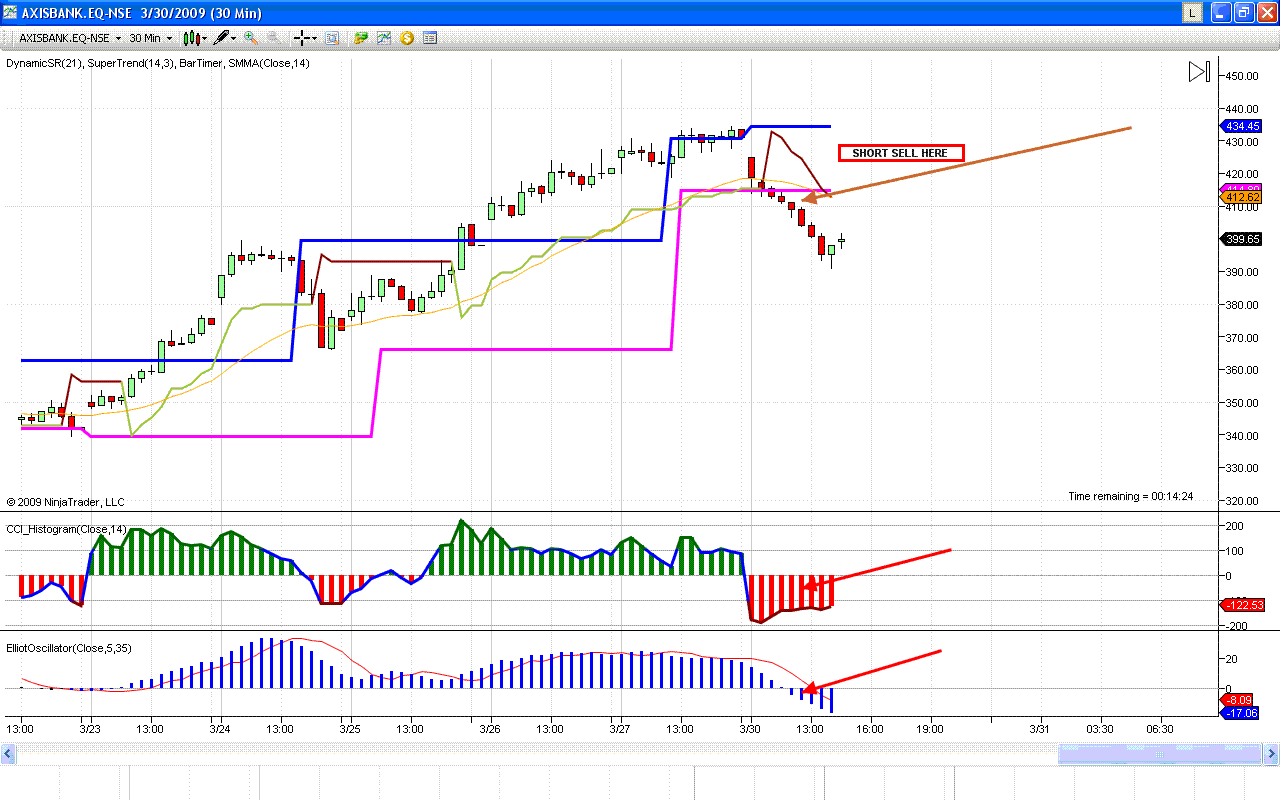Toggle the green chart trader icon
1280x800 pixels.
coord(361,38)
